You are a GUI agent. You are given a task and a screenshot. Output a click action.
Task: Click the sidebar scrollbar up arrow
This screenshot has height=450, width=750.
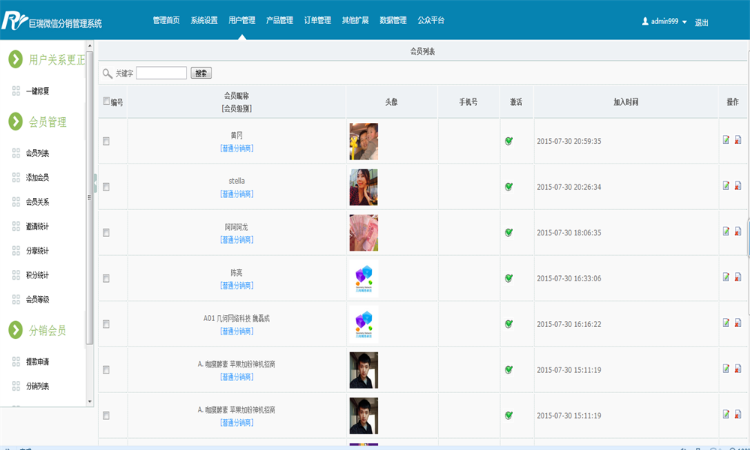coord(89,45)
